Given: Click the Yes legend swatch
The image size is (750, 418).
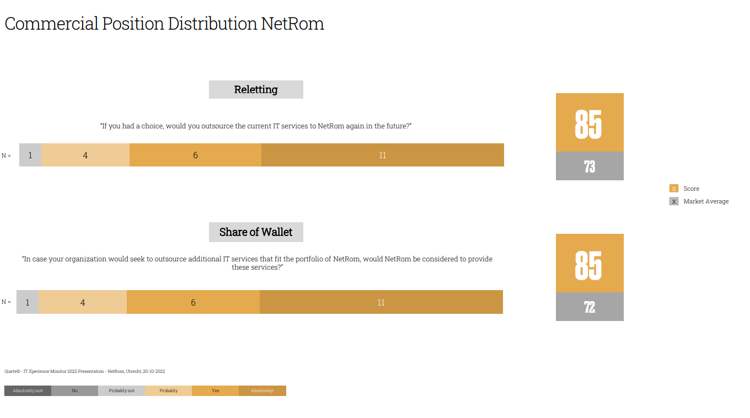Looking at the screenshot, I should pos(215,391).
